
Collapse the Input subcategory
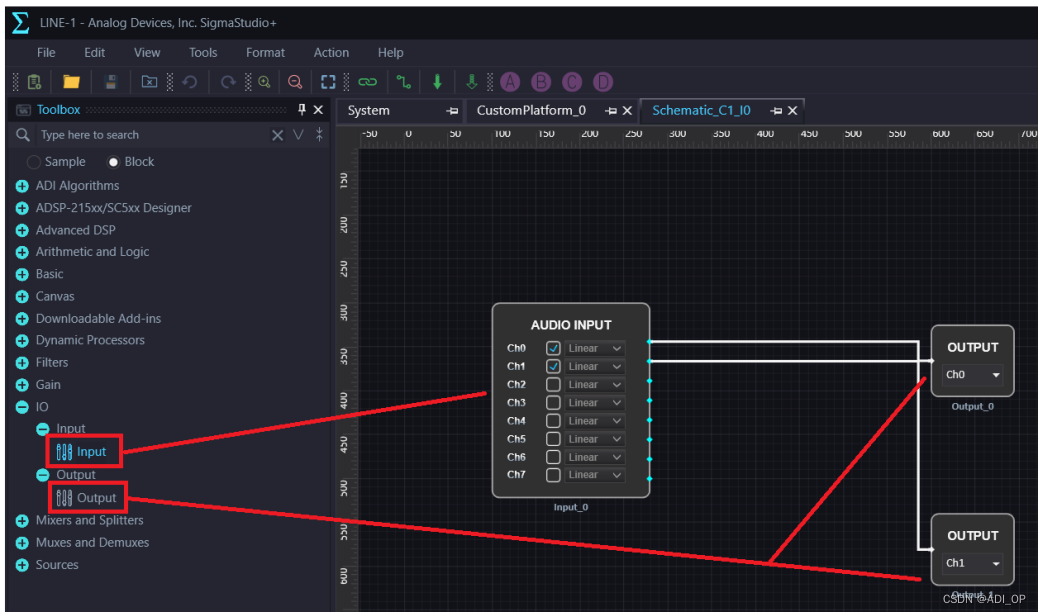click(43, 429)
